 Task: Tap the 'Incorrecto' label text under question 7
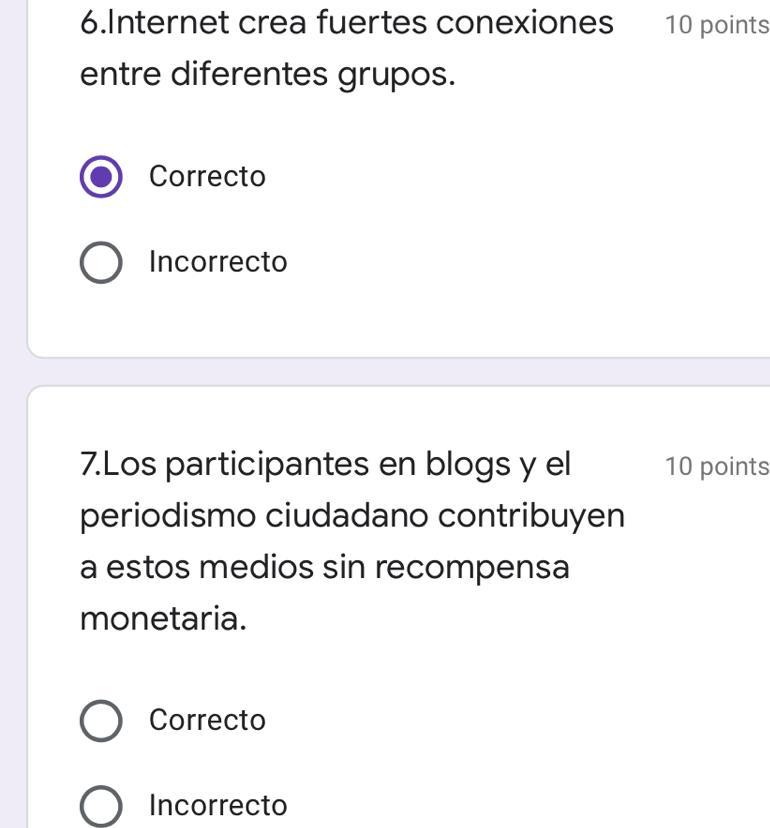click(x=218, y=805)
